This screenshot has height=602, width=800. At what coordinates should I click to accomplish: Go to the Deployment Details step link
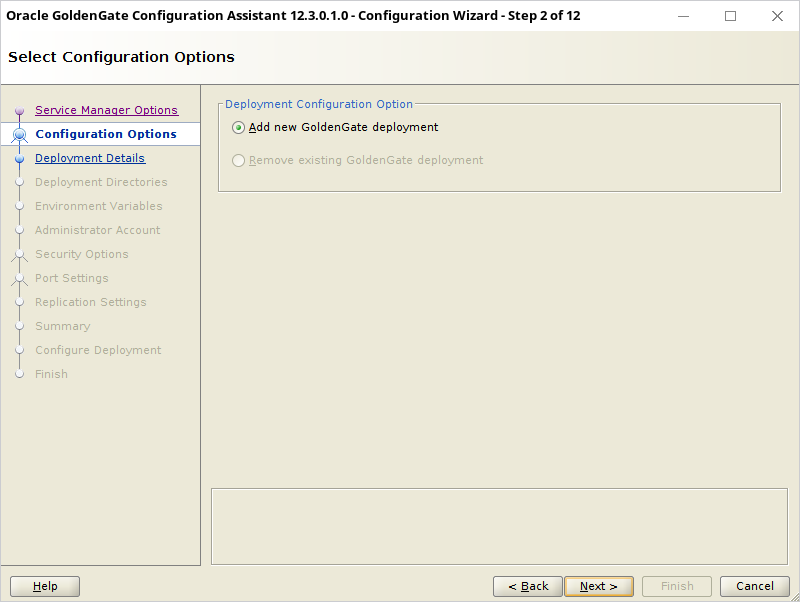(x=90, y=158)
